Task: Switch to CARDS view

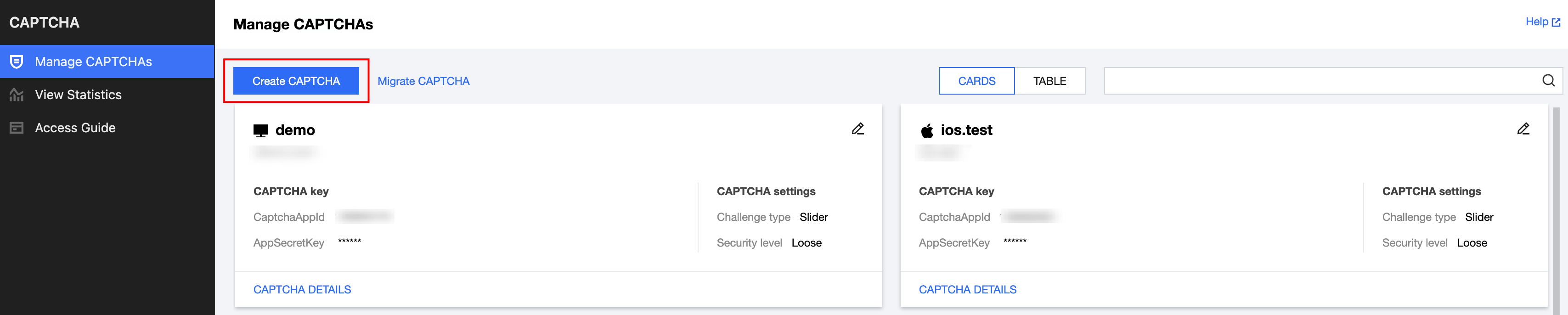Action: tap(976, 81)
